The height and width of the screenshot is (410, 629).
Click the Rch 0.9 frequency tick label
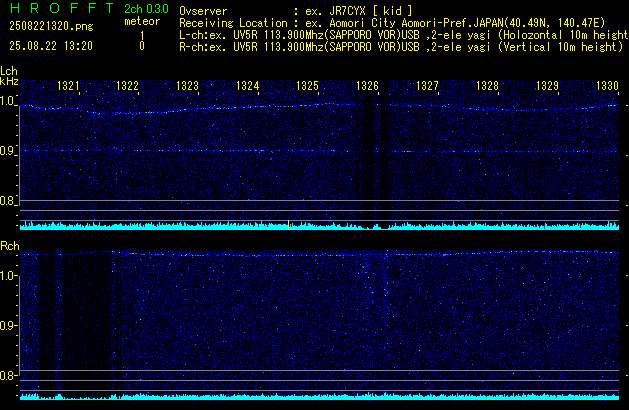[x=8, y=325]
